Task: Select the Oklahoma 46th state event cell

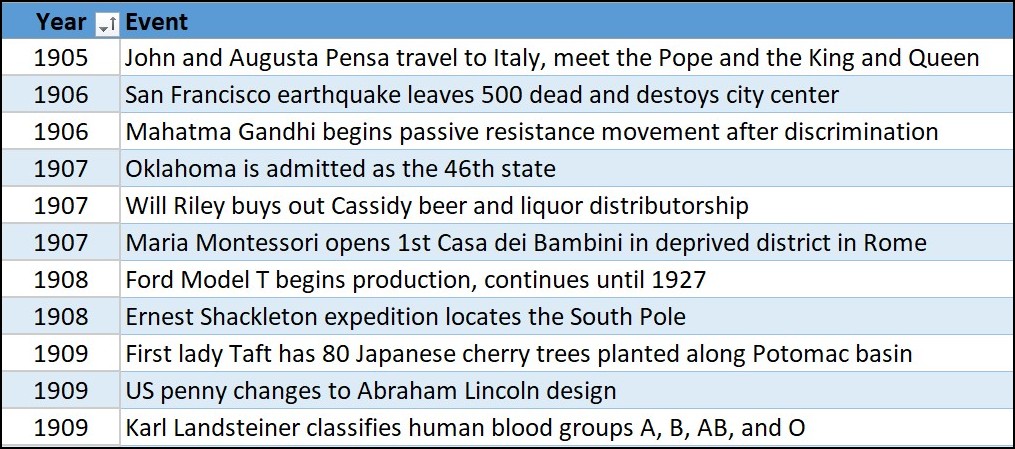Action: click(x=340, y=169)
